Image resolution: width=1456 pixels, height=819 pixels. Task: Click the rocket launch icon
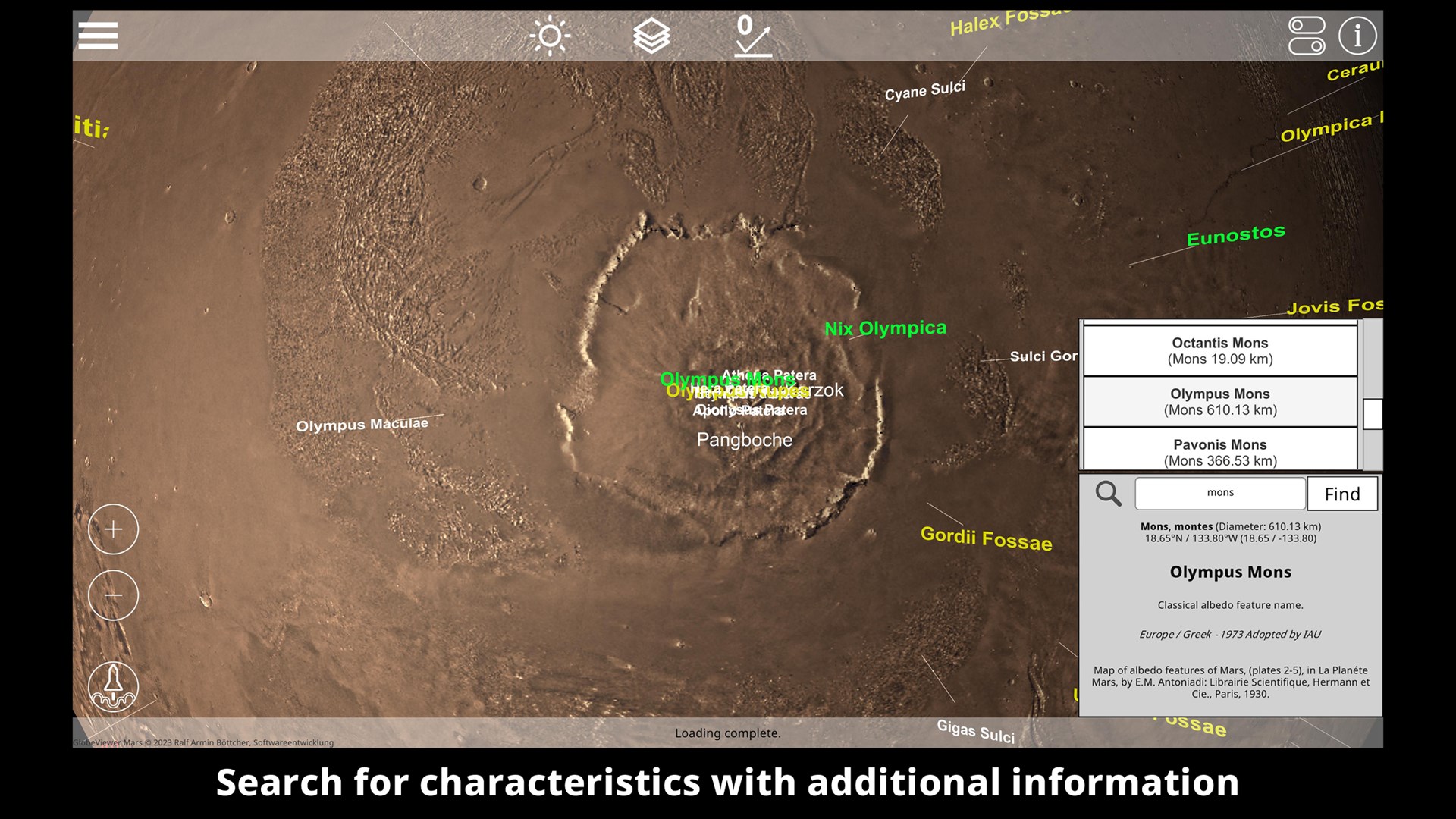113,686
